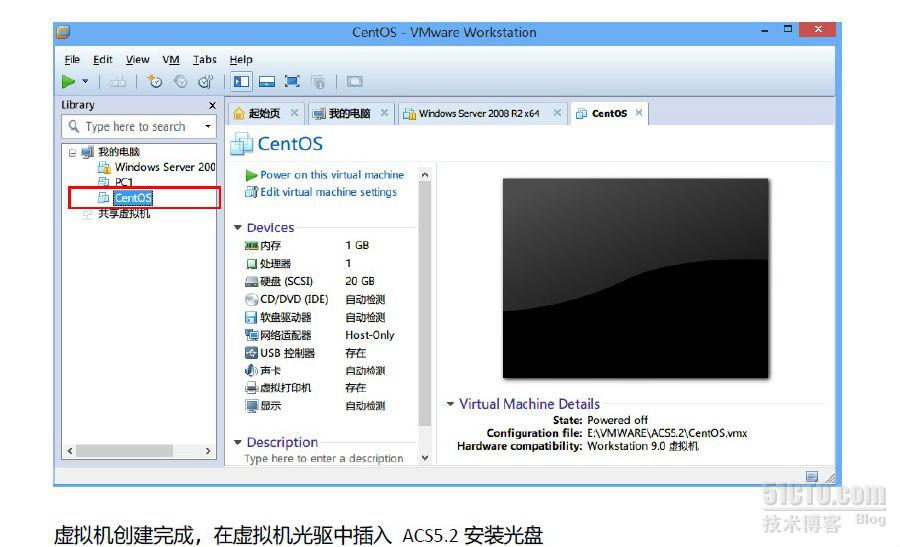Select the PC1 virtual machine
The height and width of the screenshot is (547, 900).
(x=124, y=182)
